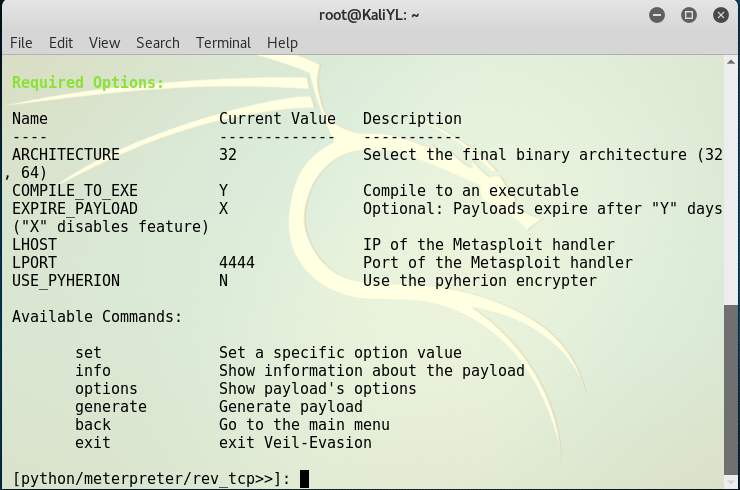Click 'Show payload's options' description
The width and height of the screenshot is (740, 490).
(x=318, y=389)
